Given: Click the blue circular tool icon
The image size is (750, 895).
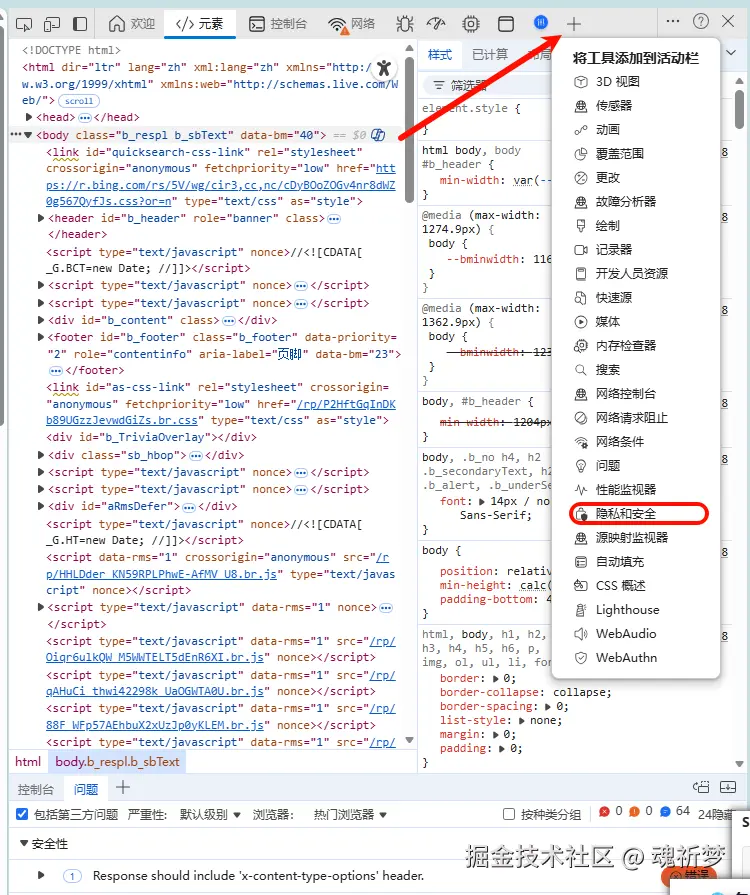Looking at the screenshot, I should click(x=541, y=22).
